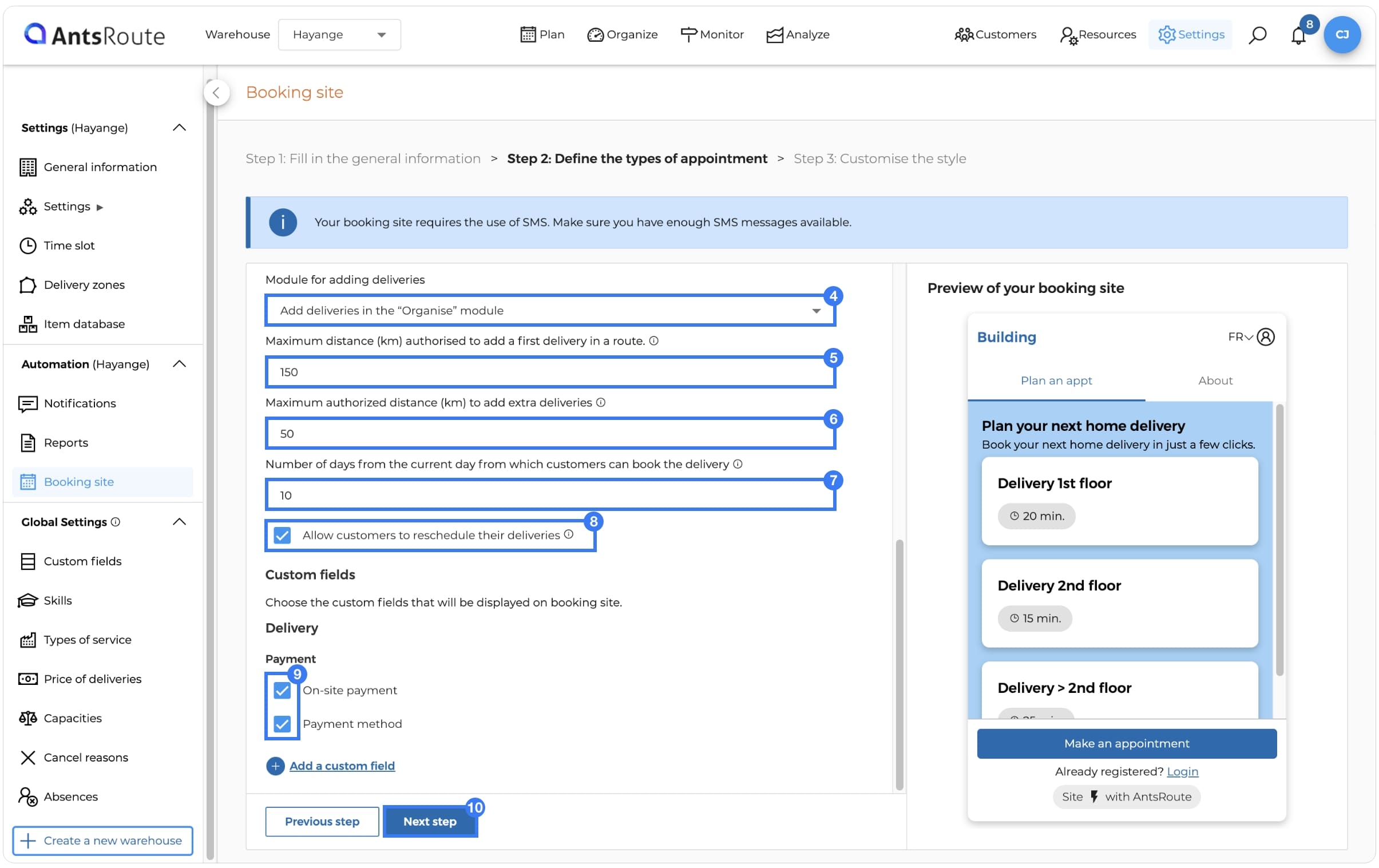Click the Reports document icon
The image size is (1379, 868).
click(27, 443)
